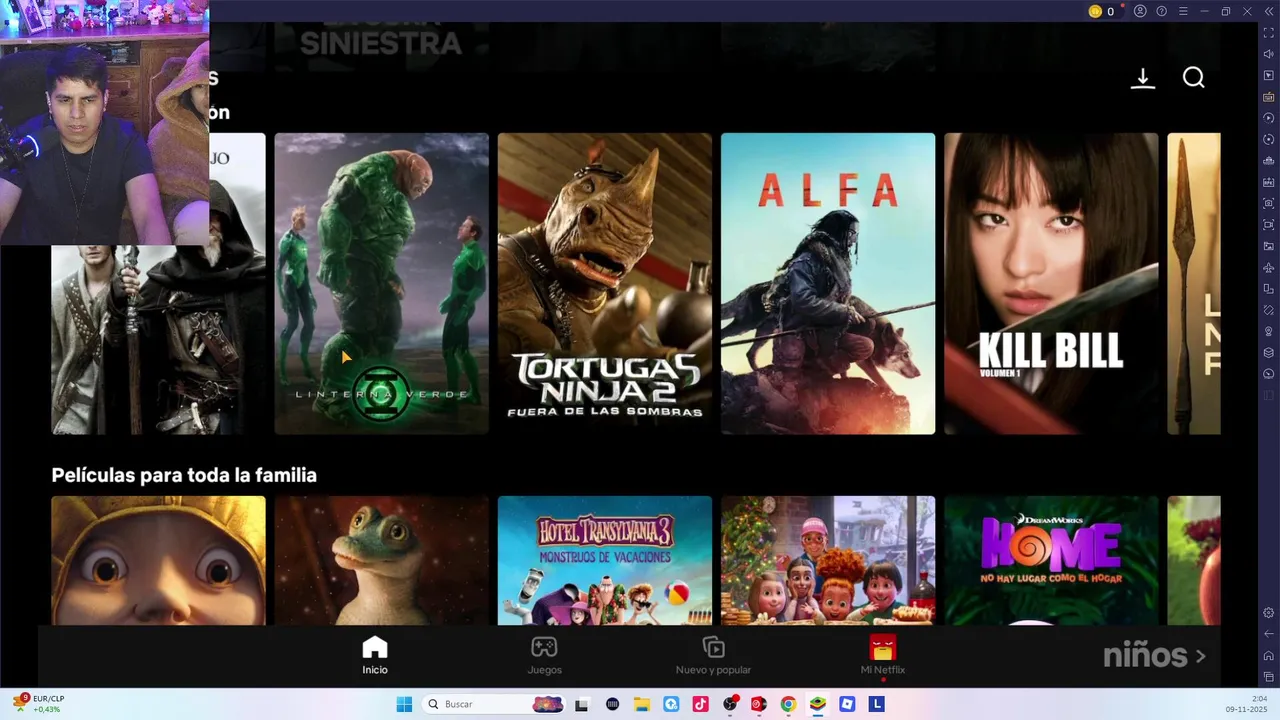
Task: Click the EUR/CLP widget in taskbar
Action: [38, 704]
